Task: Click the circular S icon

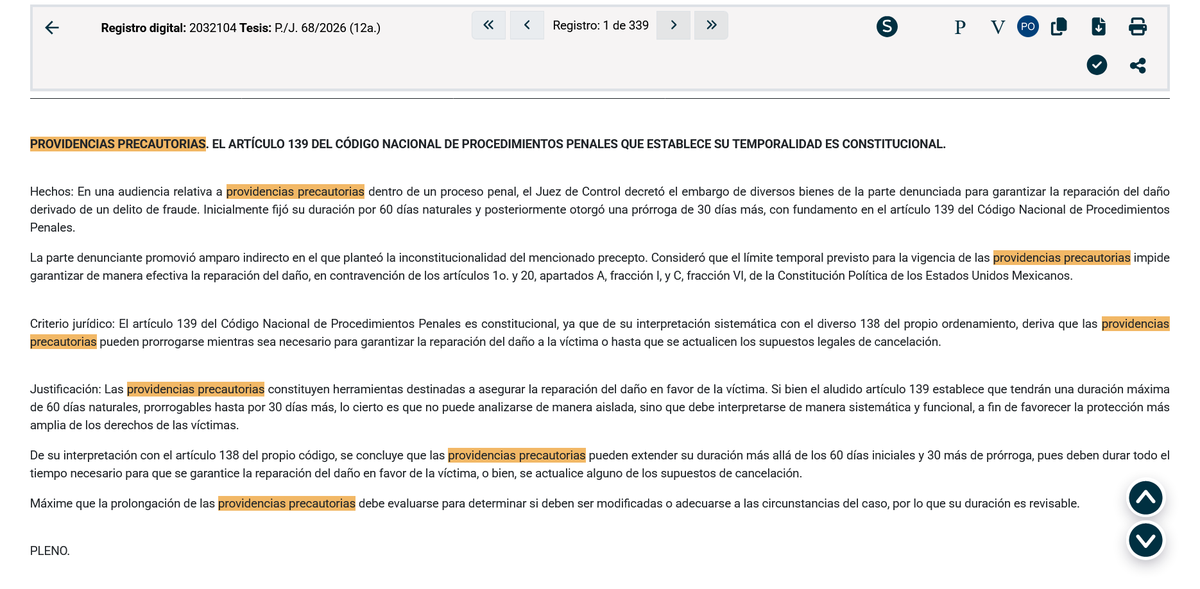Action: pos(887,27)
